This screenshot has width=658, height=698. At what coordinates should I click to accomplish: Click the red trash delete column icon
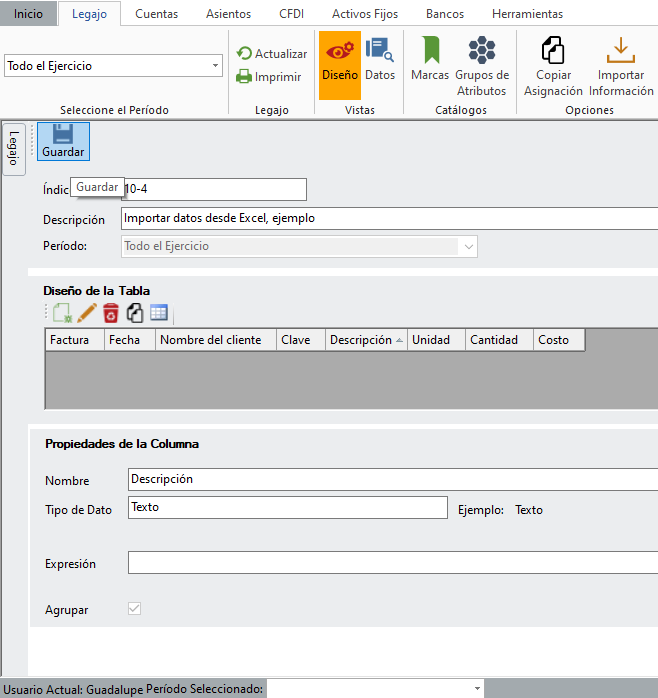(x=110, y=314)
